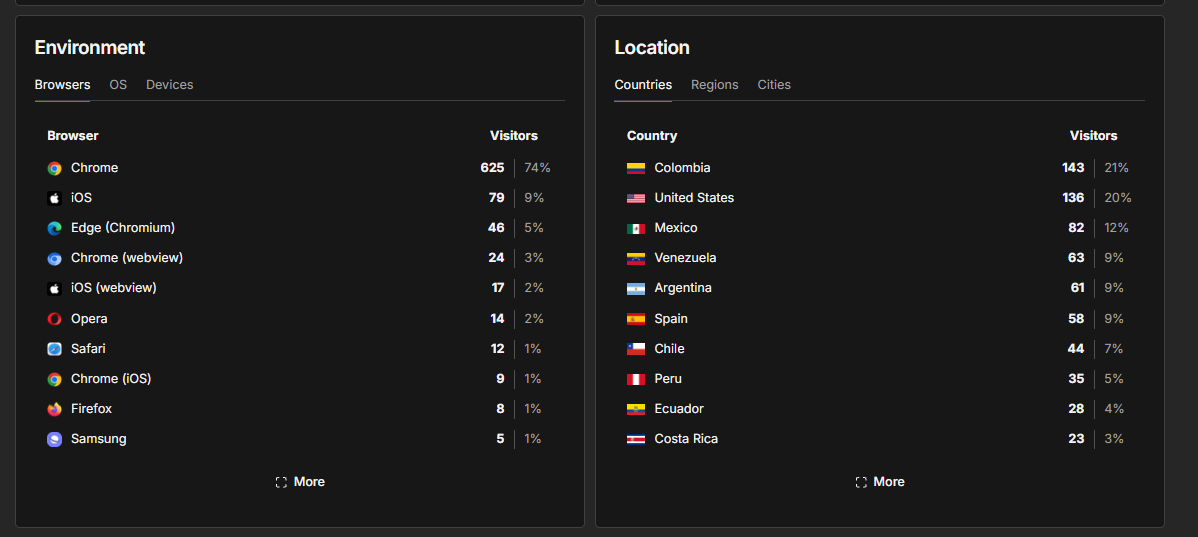1198x537 pixels.
Task: Select the Countries tab
Action: tap(643, 85)
